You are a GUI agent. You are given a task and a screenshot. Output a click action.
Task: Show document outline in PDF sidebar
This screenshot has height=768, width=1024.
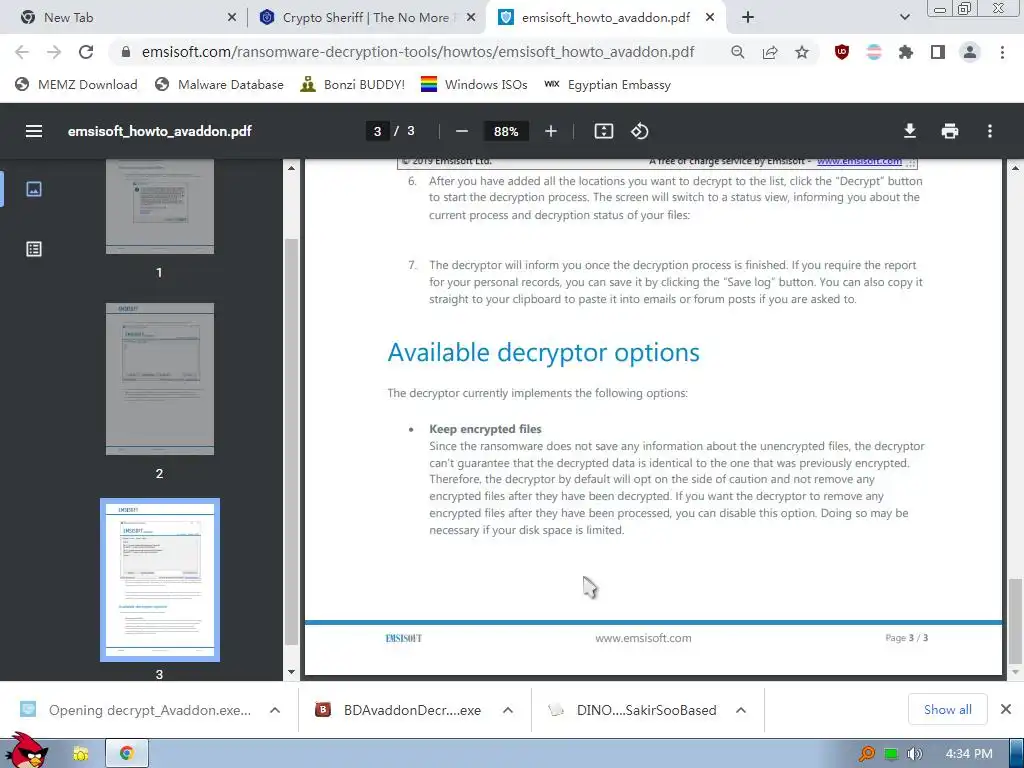(x=34, y=249)
